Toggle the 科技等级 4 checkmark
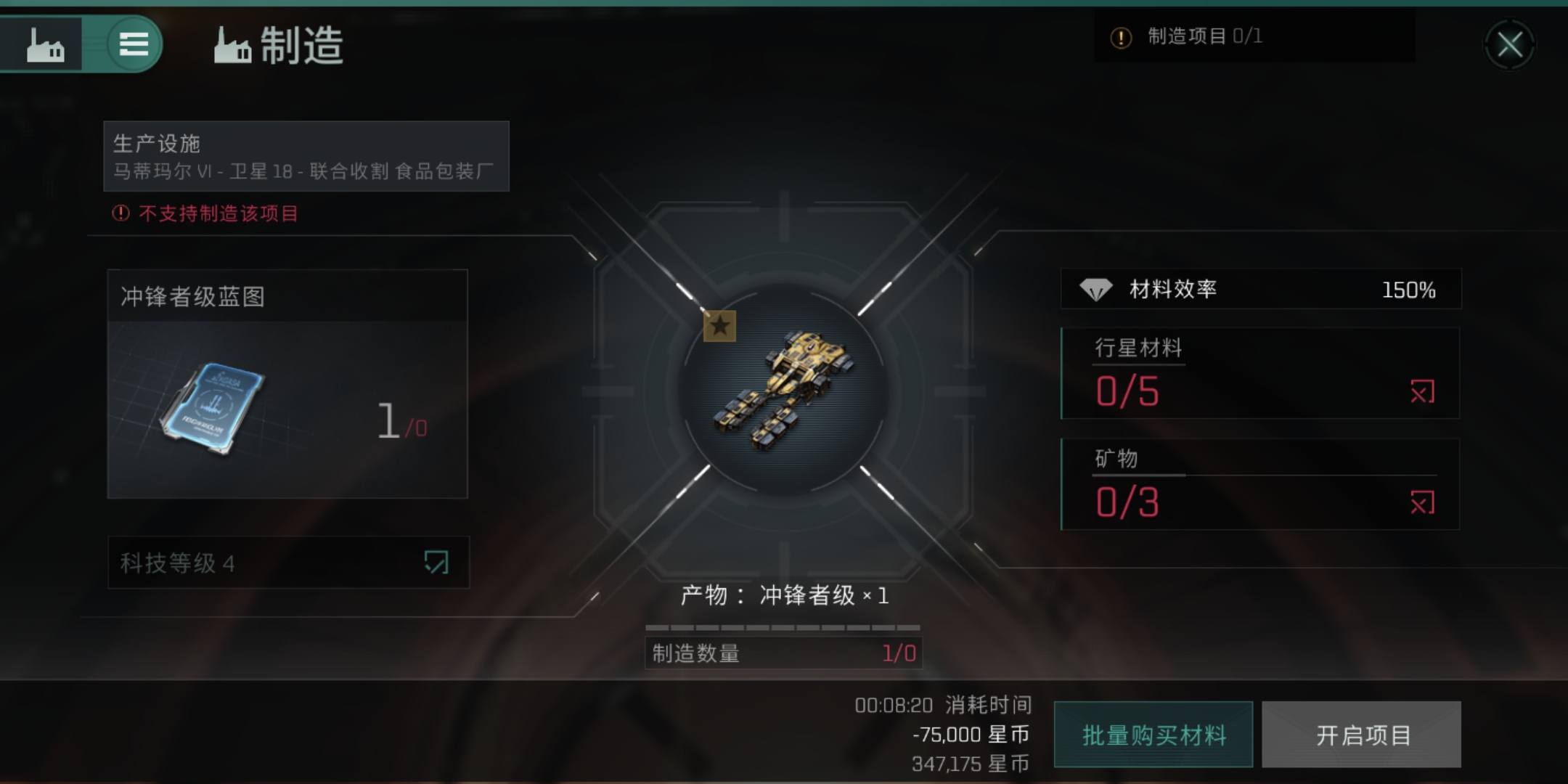 [x=436, y=562]
